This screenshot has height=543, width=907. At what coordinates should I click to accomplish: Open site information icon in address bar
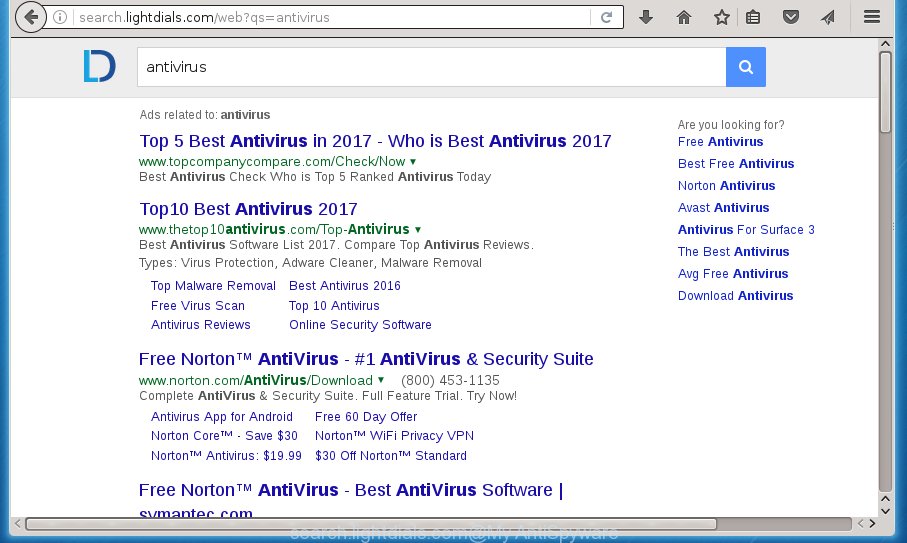tap(60, 17)
